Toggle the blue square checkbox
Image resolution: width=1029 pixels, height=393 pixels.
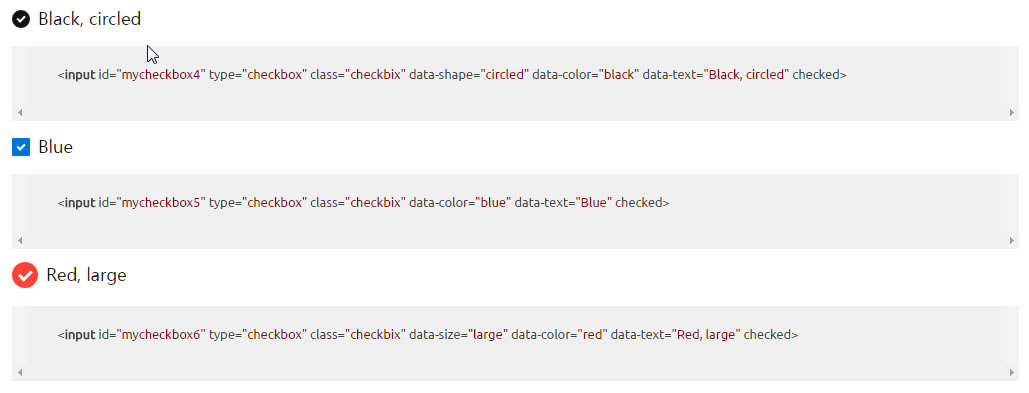pos(21,148)
